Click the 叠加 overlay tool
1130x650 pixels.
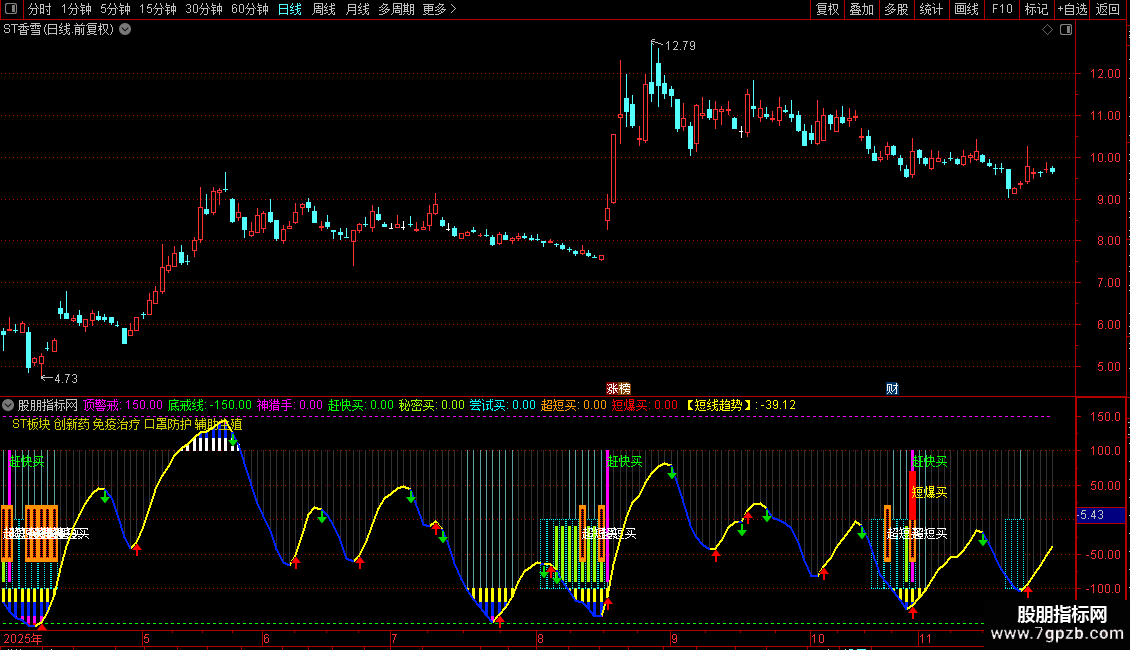click(x=861, y=10)
